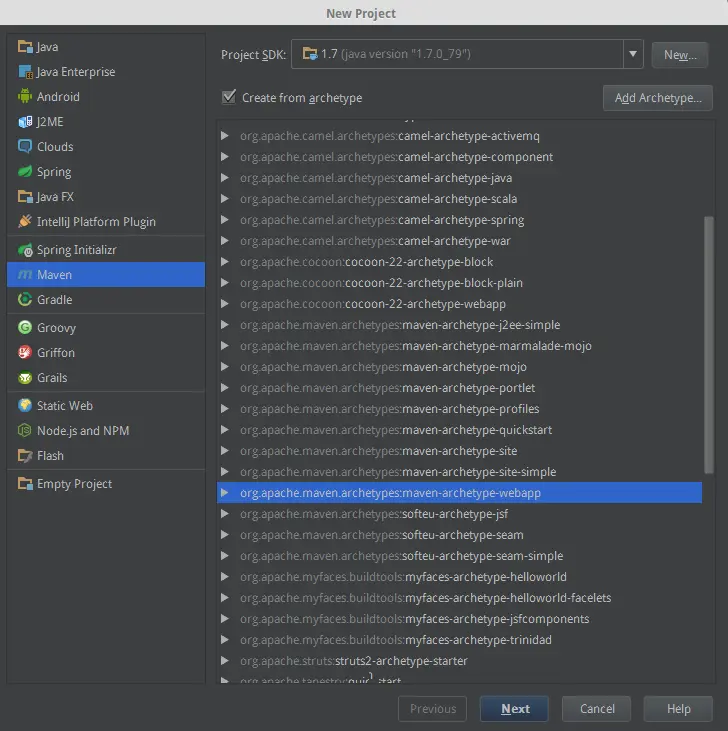The width and height of the screenshot is (728, 731).
Task: Select maven-archetype-j2ee-simple archetype
Action: tap(460, 324)
